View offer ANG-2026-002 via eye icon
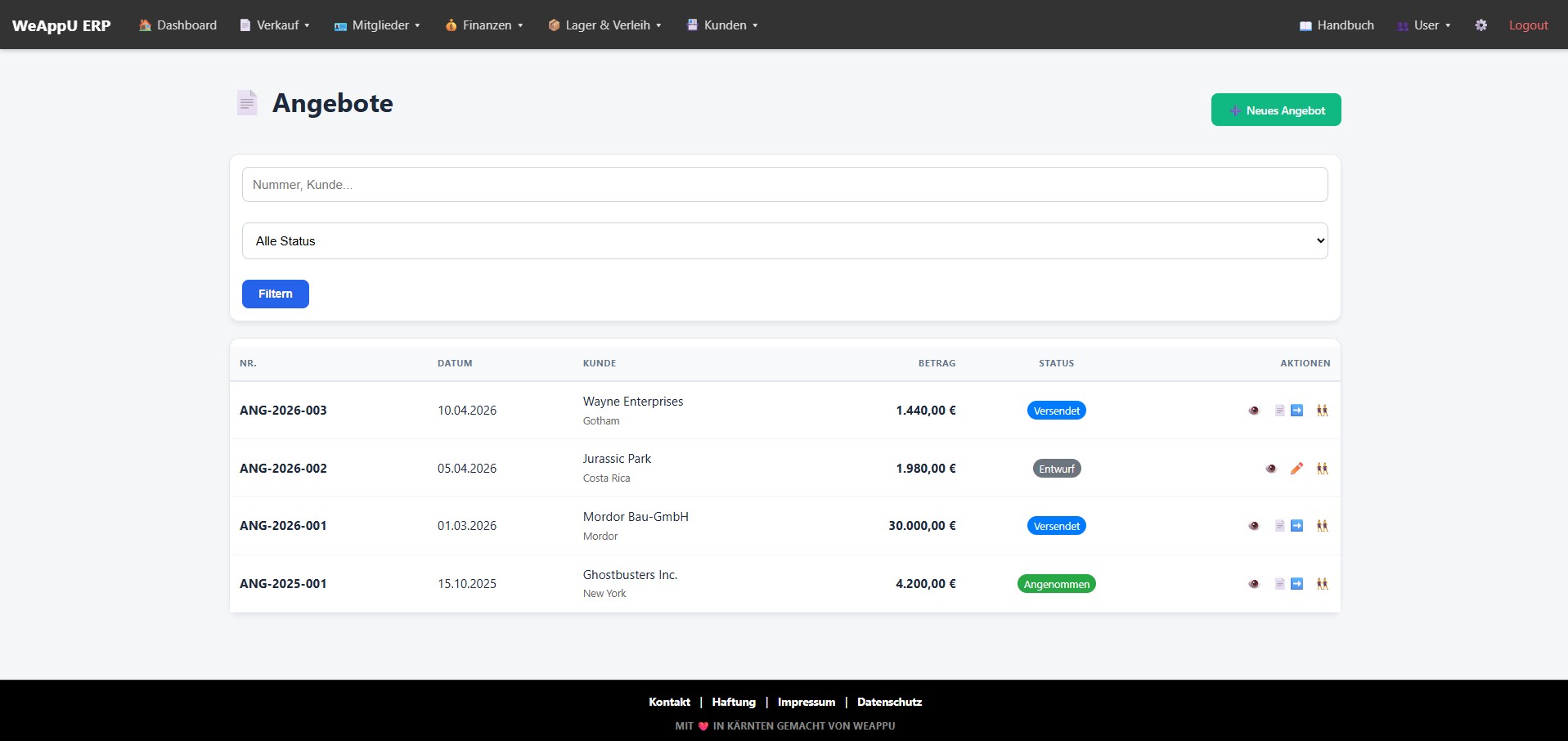Viewport: 1568px width, 741px height. 1271,469
